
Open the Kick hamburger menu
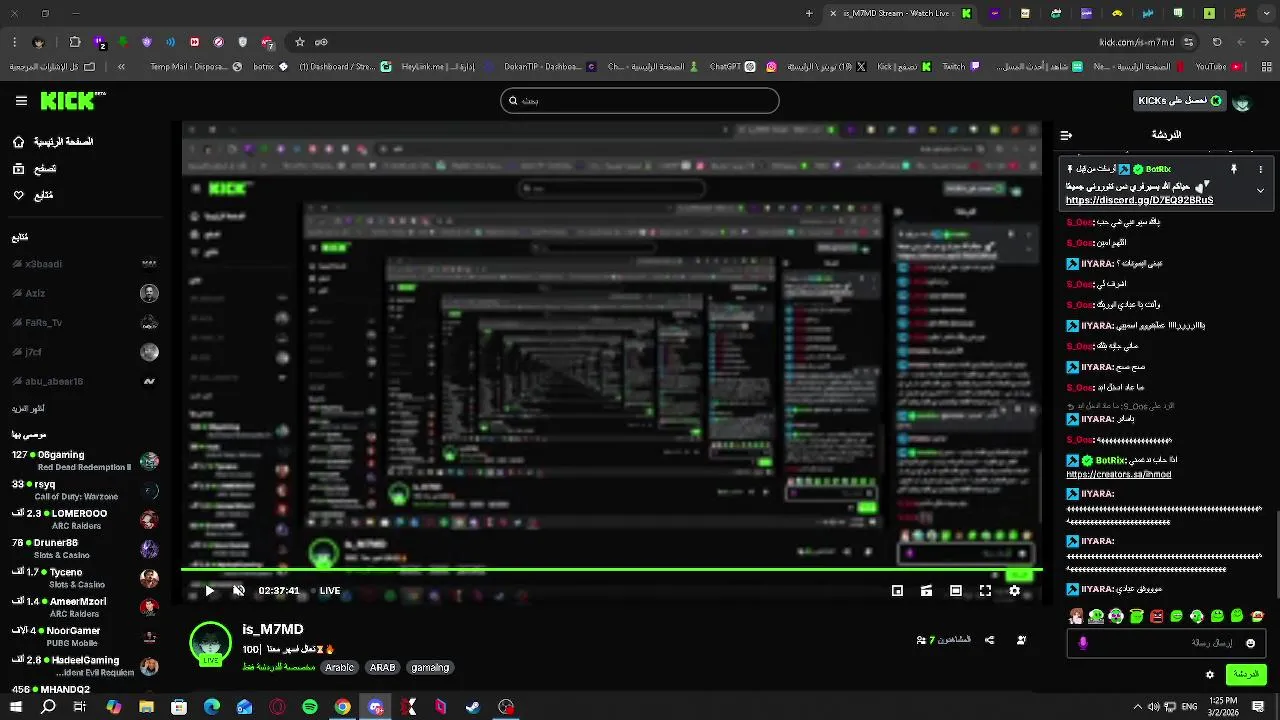click(21, 101)
